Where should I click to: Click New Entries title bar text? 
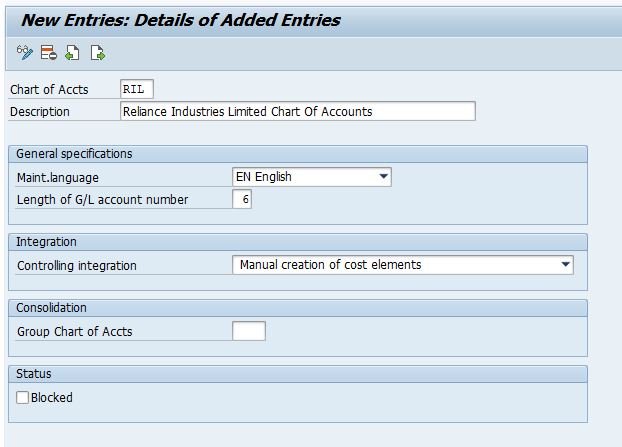pos(181,20)
